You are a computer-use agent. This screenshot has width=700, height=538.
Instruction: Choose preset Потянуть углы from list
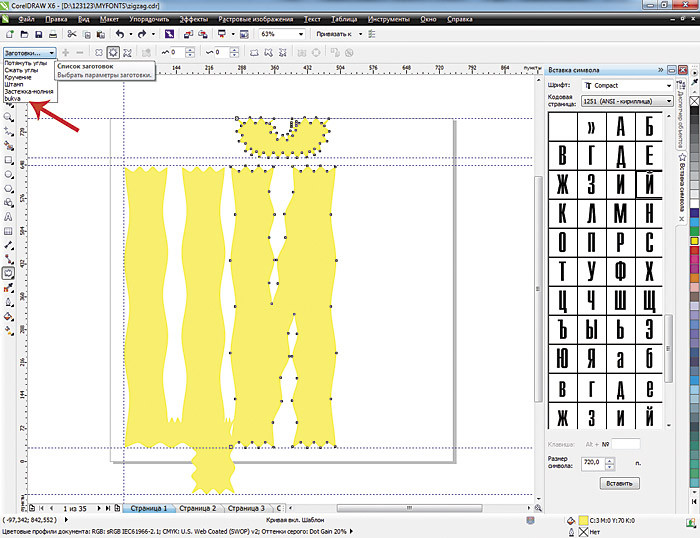click(x=25, y=63)
